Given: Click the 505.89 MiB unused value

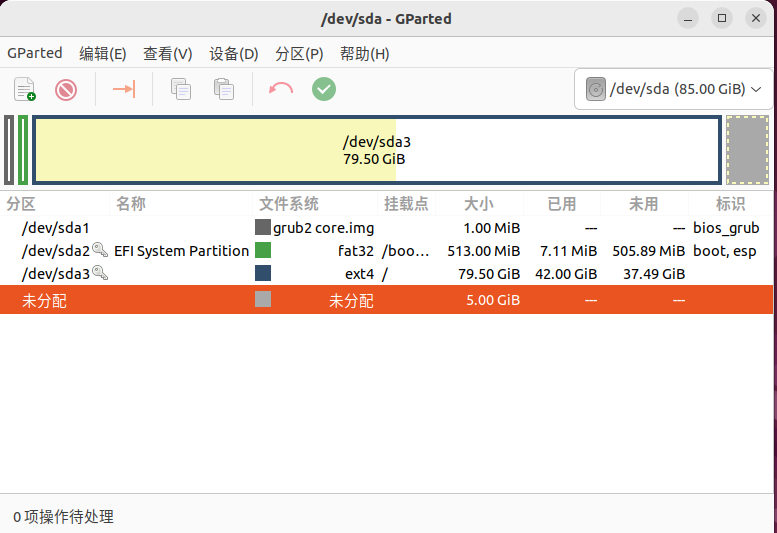Looking at the screenshot, I should [x=649, y=251].
